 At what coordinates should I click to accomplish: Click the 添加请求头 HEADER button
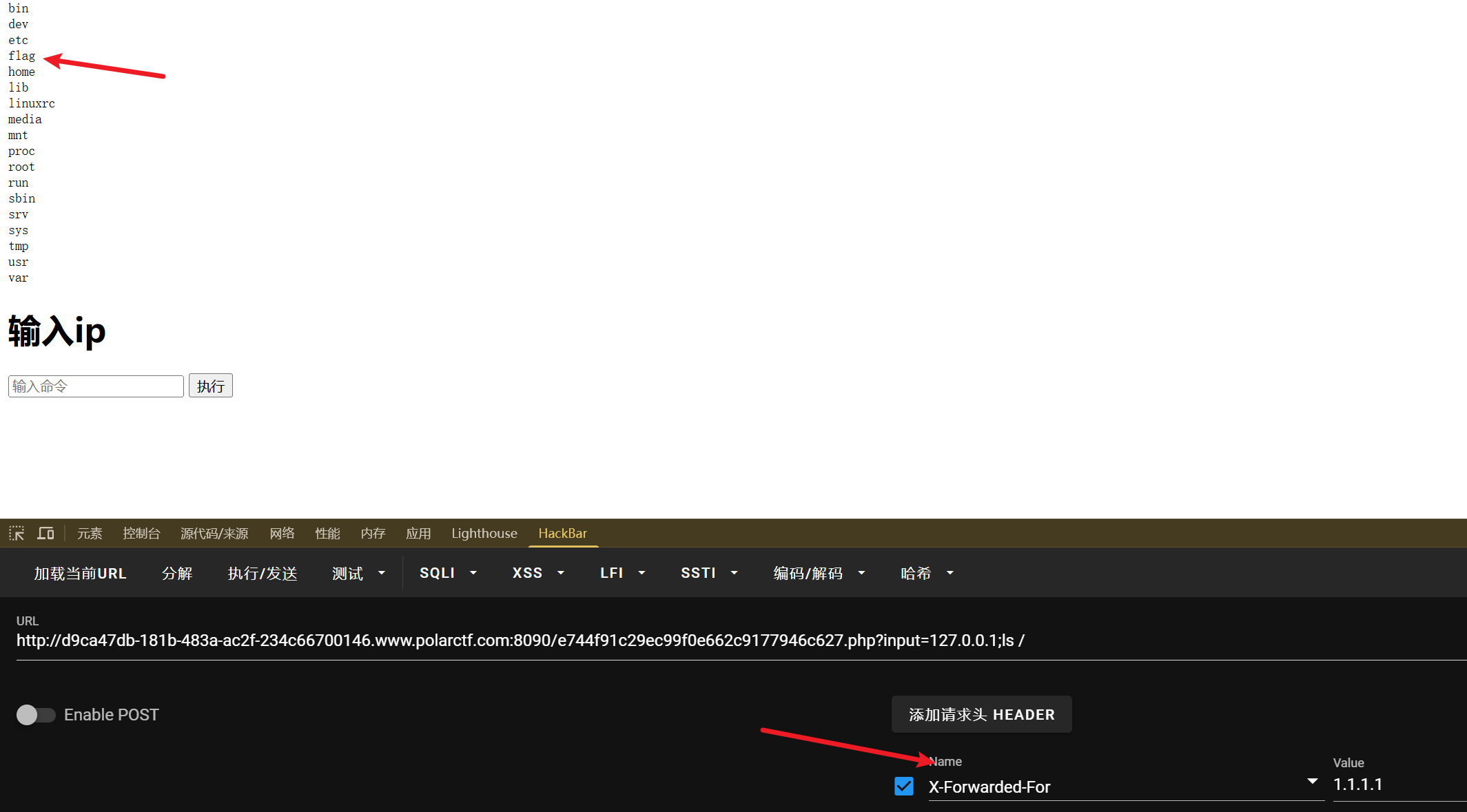(x=981, y=714)
